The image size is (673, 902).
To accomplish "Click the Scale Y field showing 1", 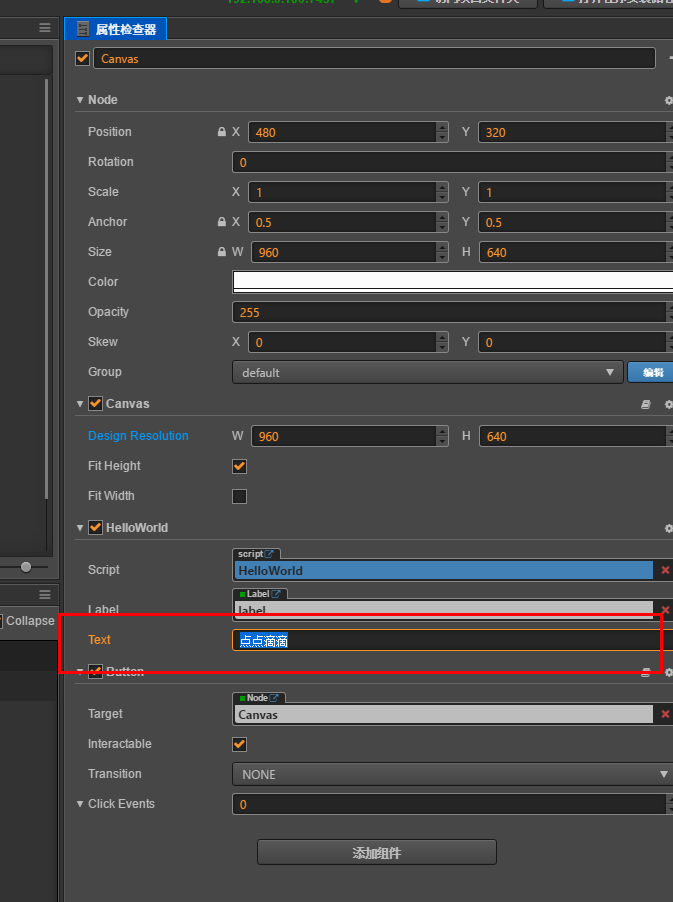I will pyautogui.click(x=572, y=192).
